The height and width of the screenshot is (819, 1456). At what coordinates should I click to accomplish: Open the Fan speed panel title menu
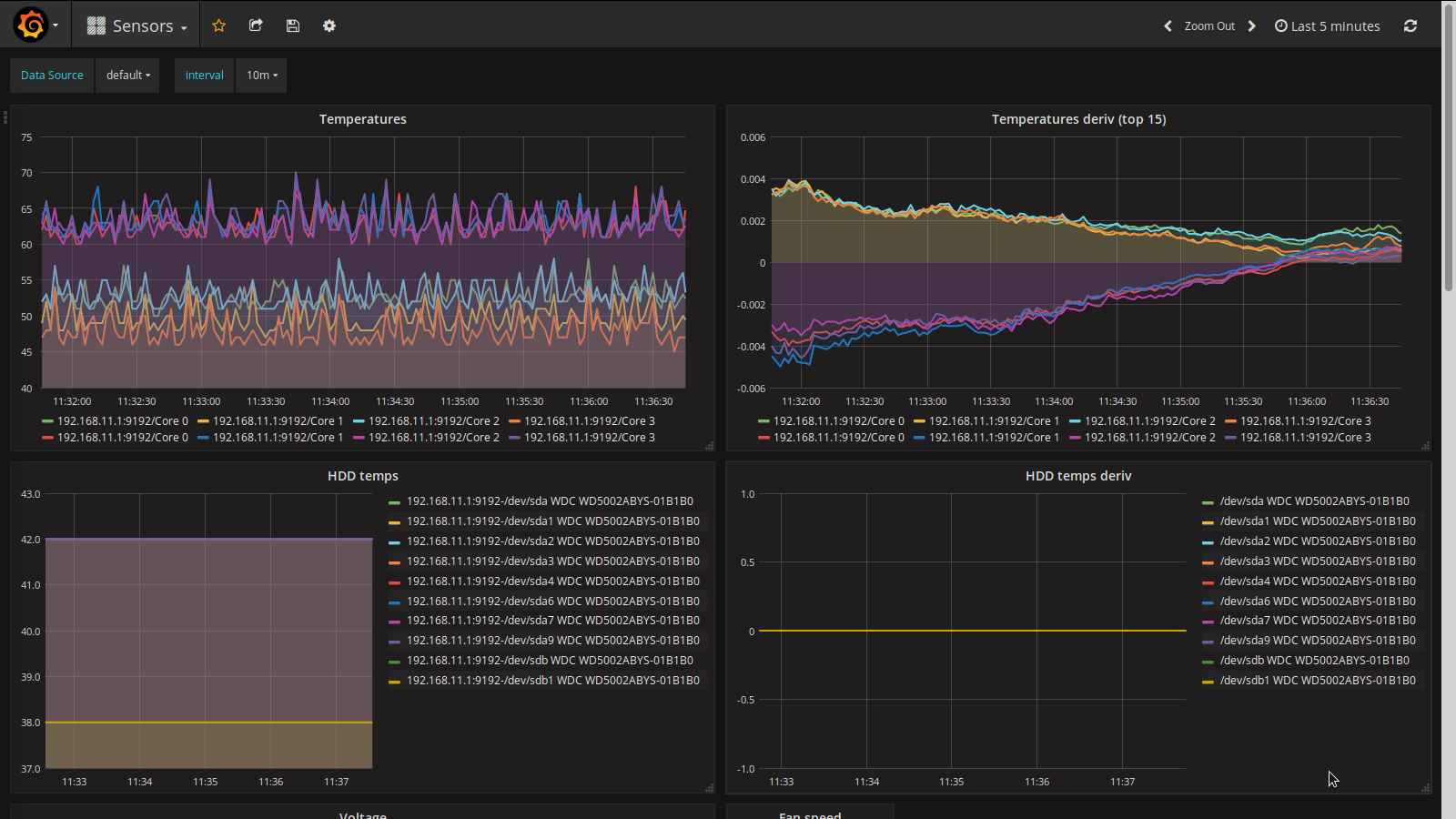810,814
